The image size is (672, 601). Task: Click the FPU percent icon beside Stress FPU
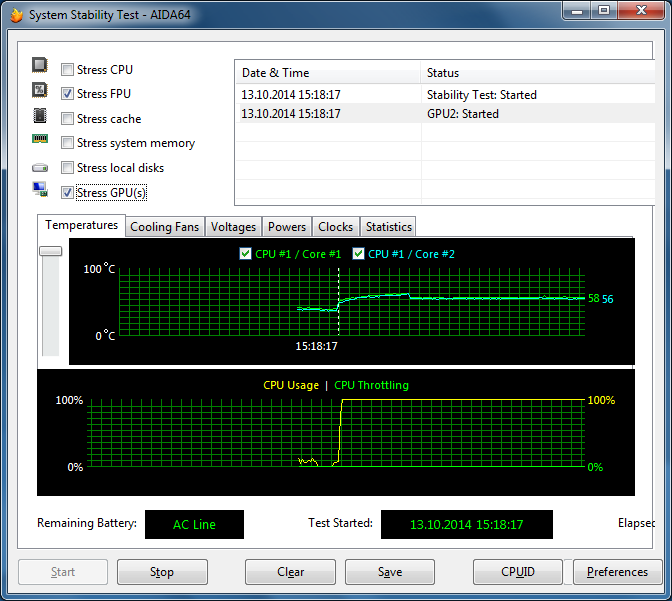pyautogui.click(x=40, y=90)
